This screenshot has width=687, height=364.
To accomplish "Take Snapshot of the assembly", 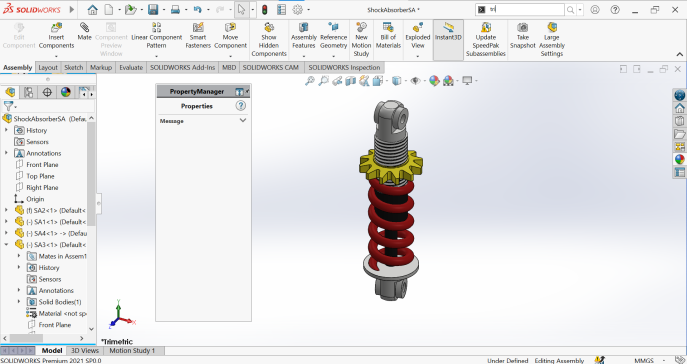I will (523, 36).
